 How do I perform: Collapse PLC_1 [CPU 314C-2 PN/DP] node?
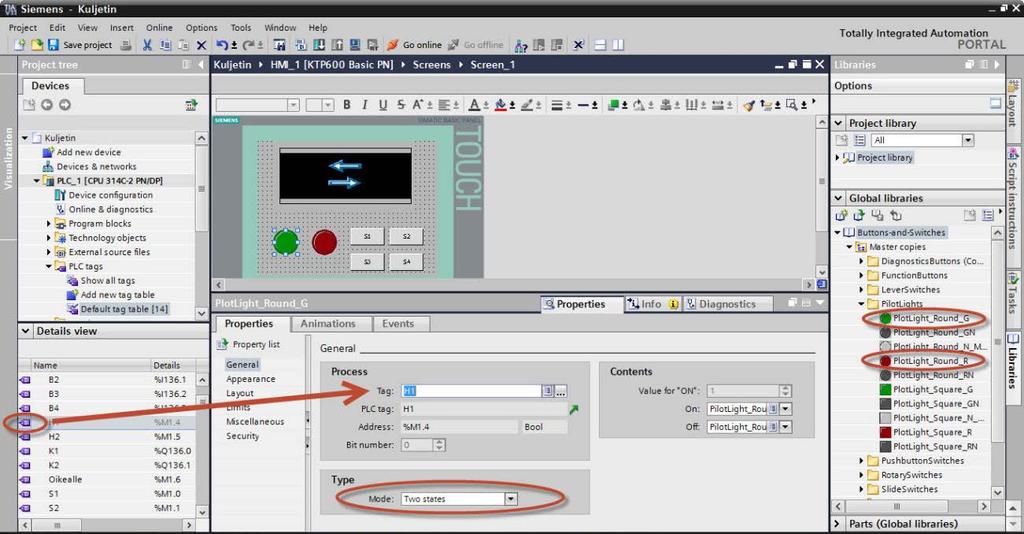tap(37, 181)
